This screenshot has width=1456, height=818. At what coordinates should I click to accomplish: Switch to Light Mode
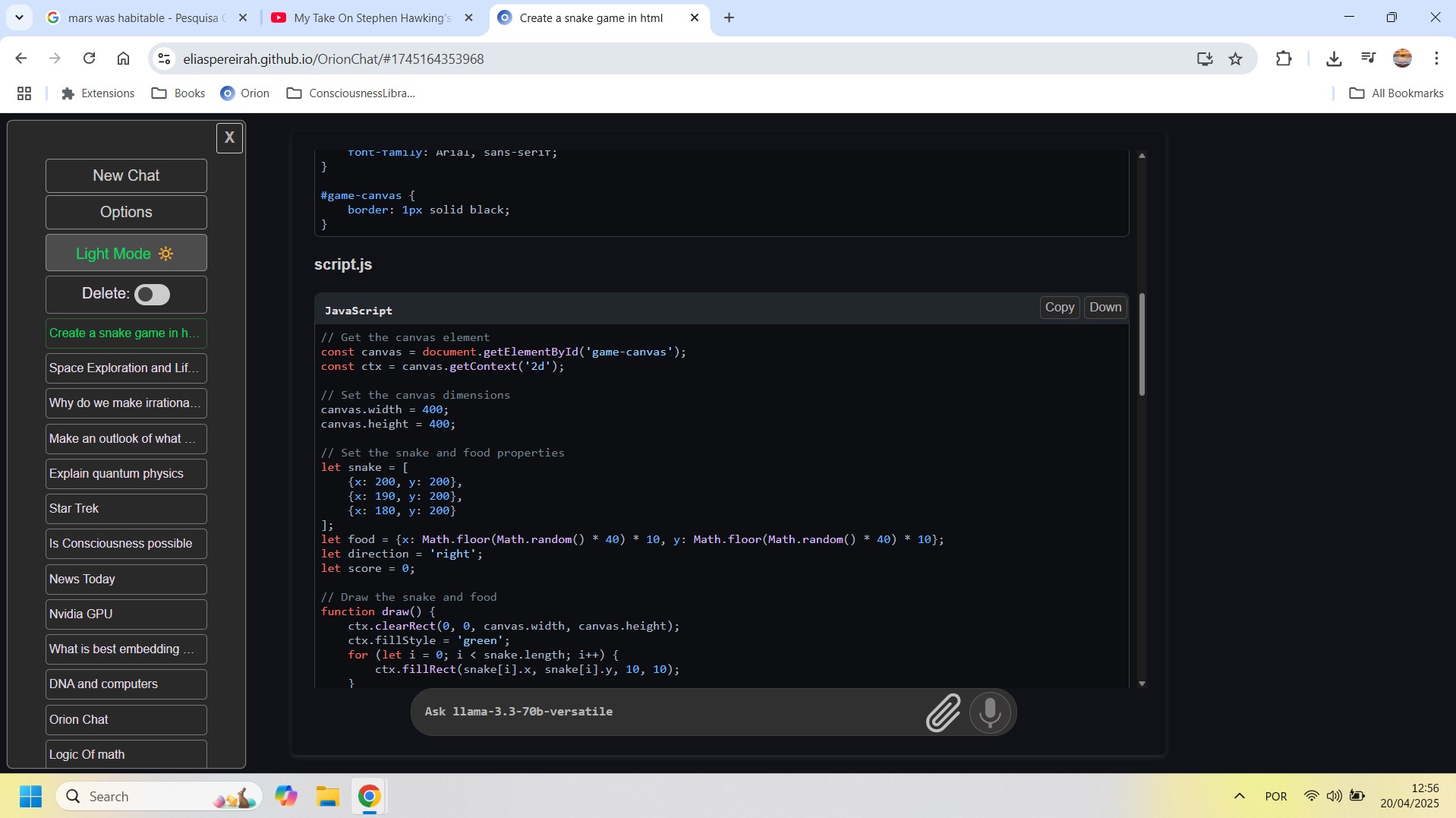tap(126, 254)
